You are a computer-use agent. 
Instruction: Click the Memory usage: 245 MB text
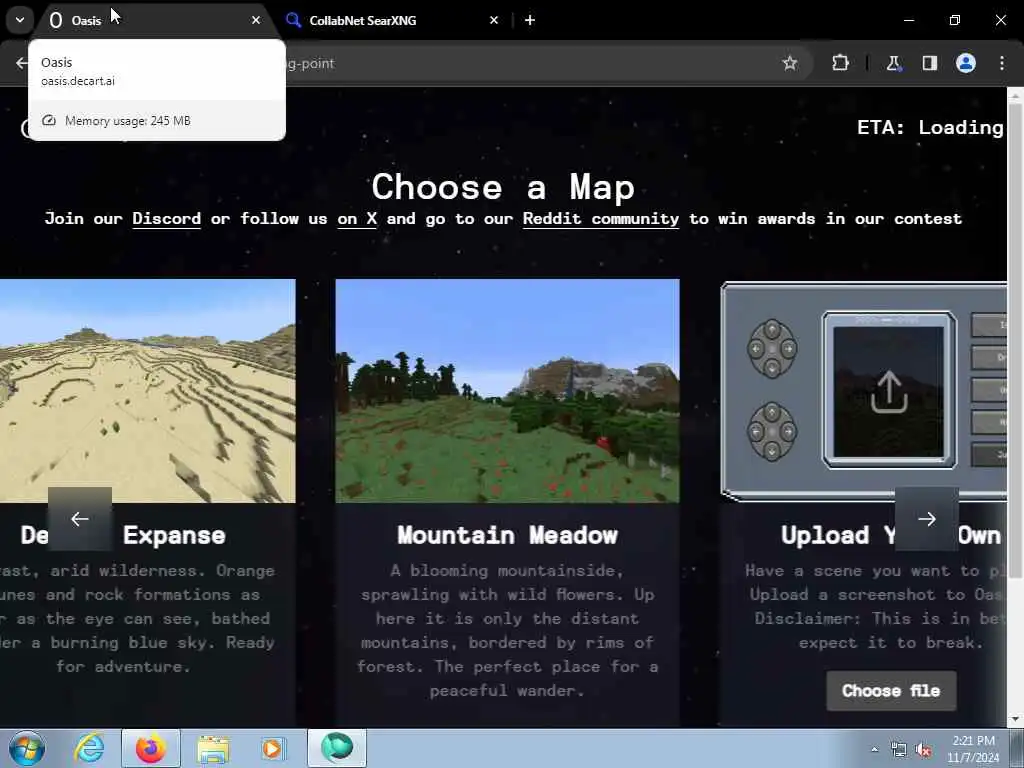128,121
